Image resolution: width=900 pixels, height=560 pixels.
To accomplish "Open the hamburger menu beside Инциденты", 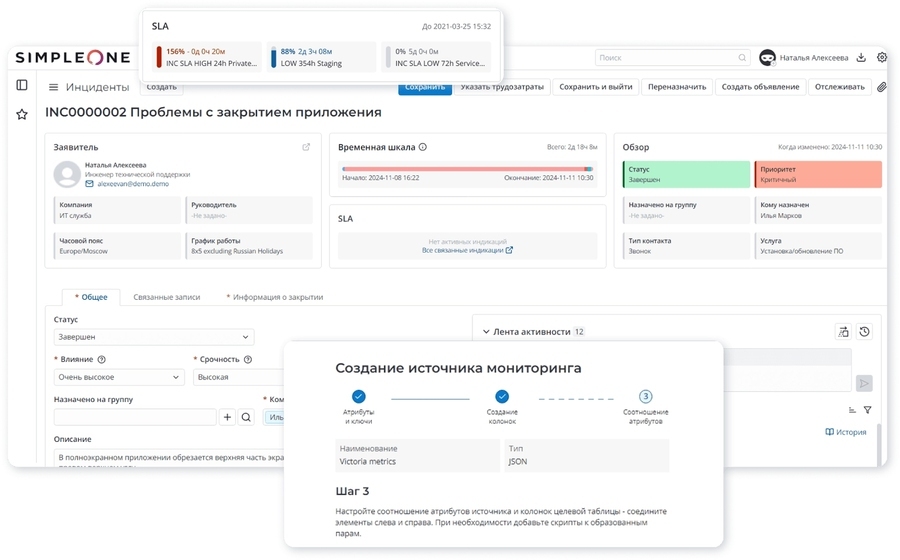I will point(53,88).
